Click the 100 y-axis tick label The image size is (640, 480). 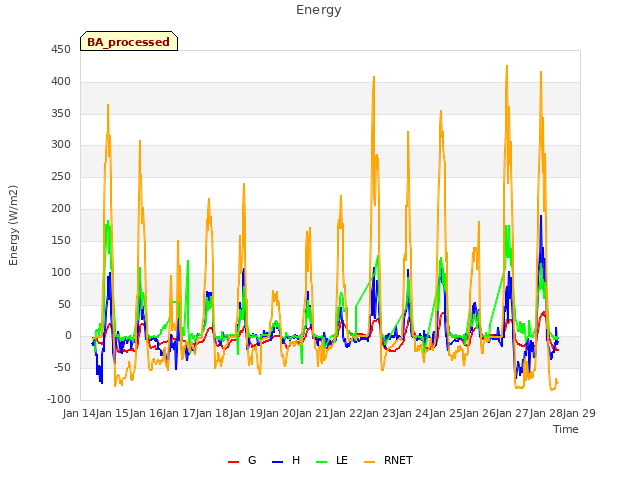coord(61,272)
